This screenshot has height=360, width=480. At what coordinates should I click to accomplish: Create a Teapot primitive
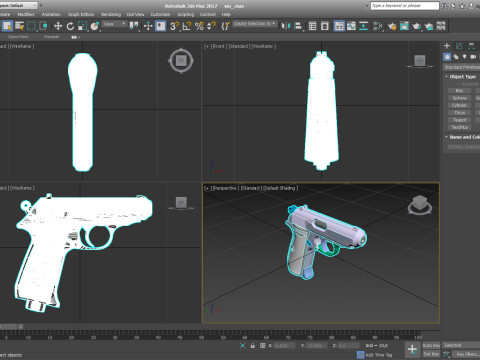pos(459,120)
